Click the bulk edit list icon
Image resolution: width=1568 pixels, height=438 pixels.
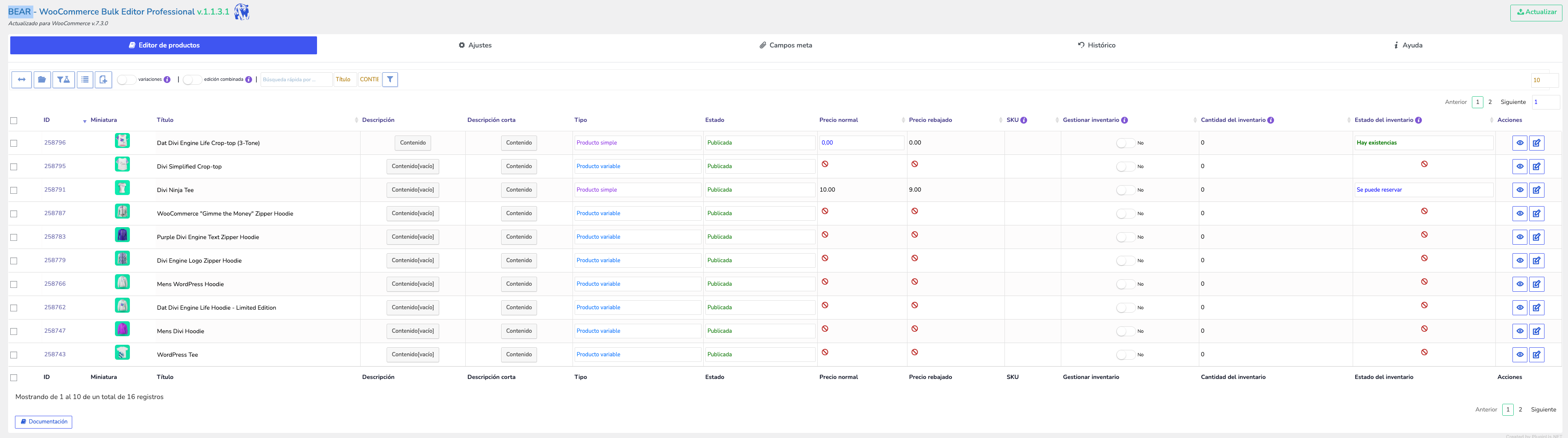[x=85, y=80]
